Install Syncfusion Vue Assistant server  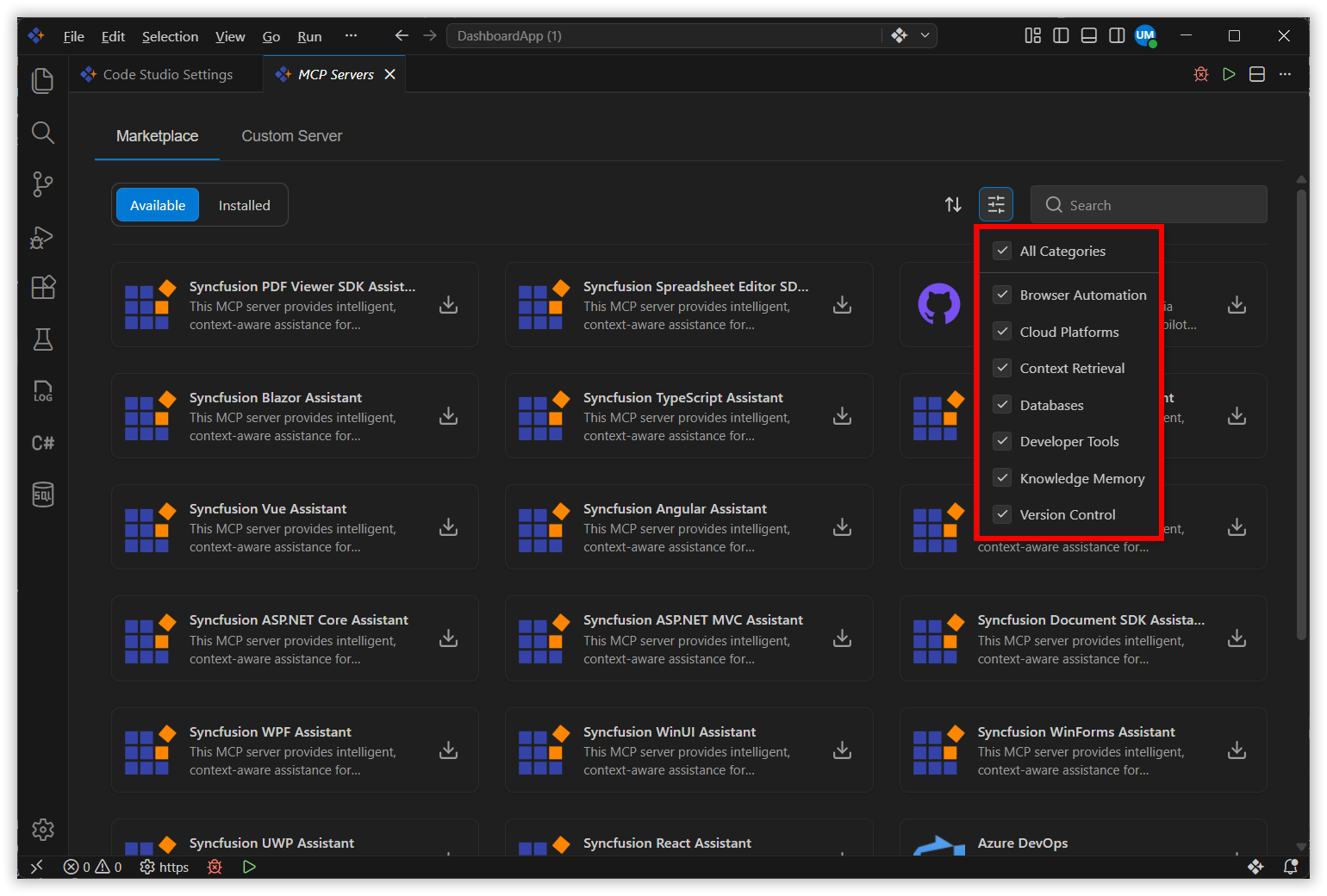point(449,527)
